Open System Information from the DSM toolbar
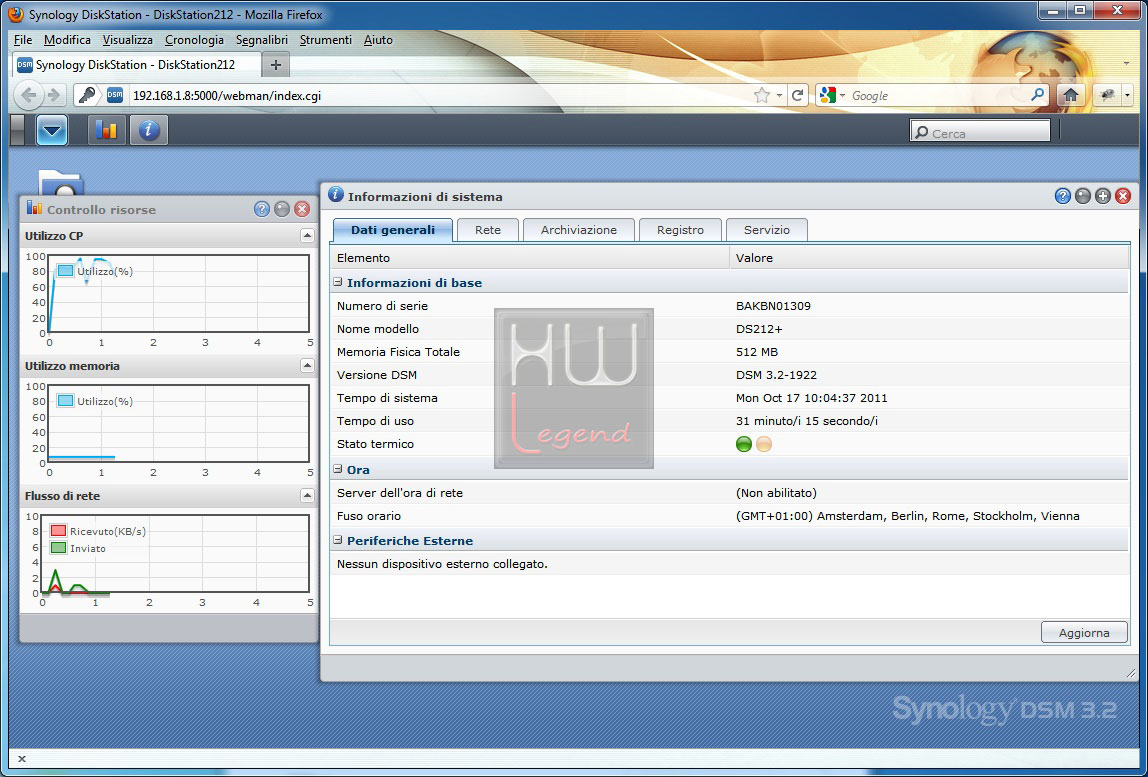 pyautogui.click(x=149, y=130)
